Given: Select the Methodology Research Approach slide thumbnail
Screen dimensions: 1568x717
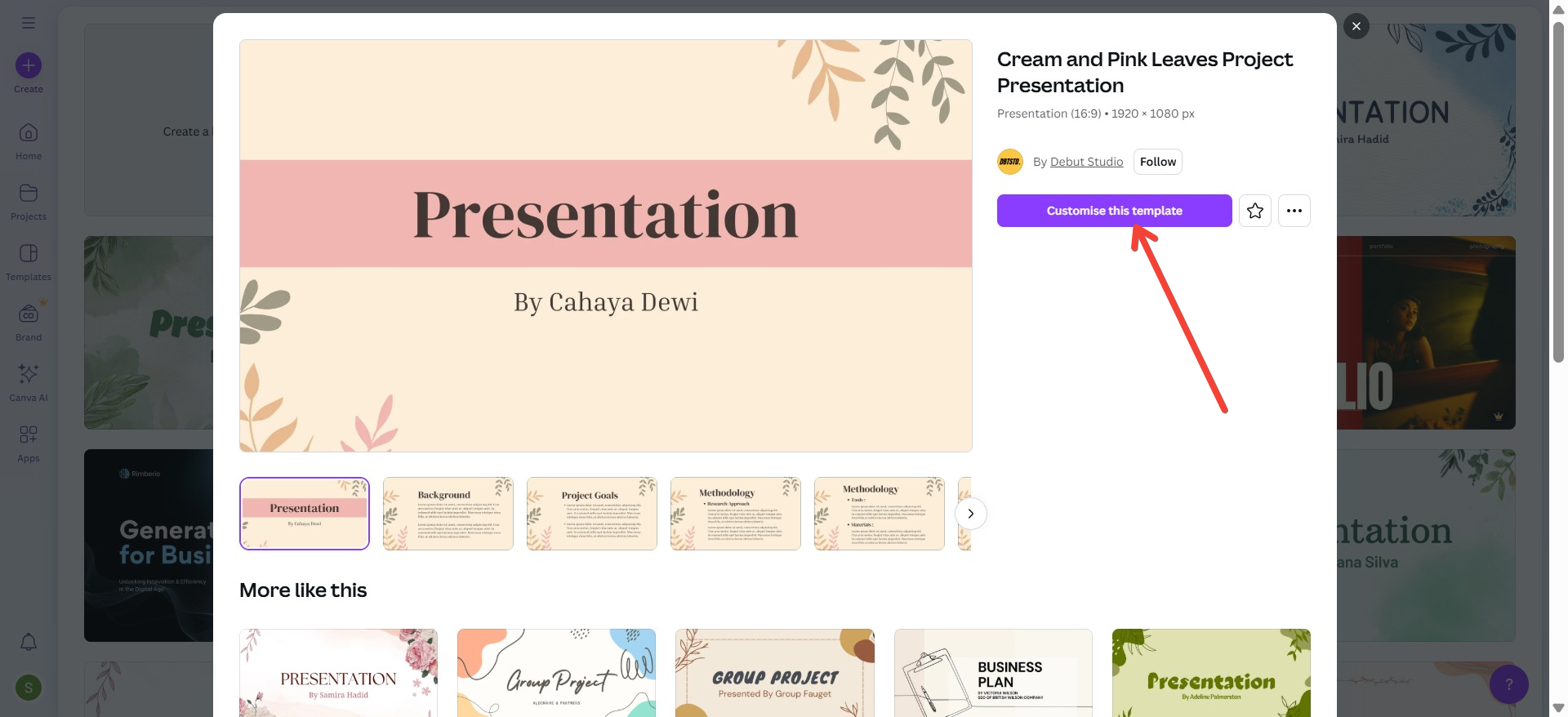Looking at the screenshot, I should click(736, 514).
